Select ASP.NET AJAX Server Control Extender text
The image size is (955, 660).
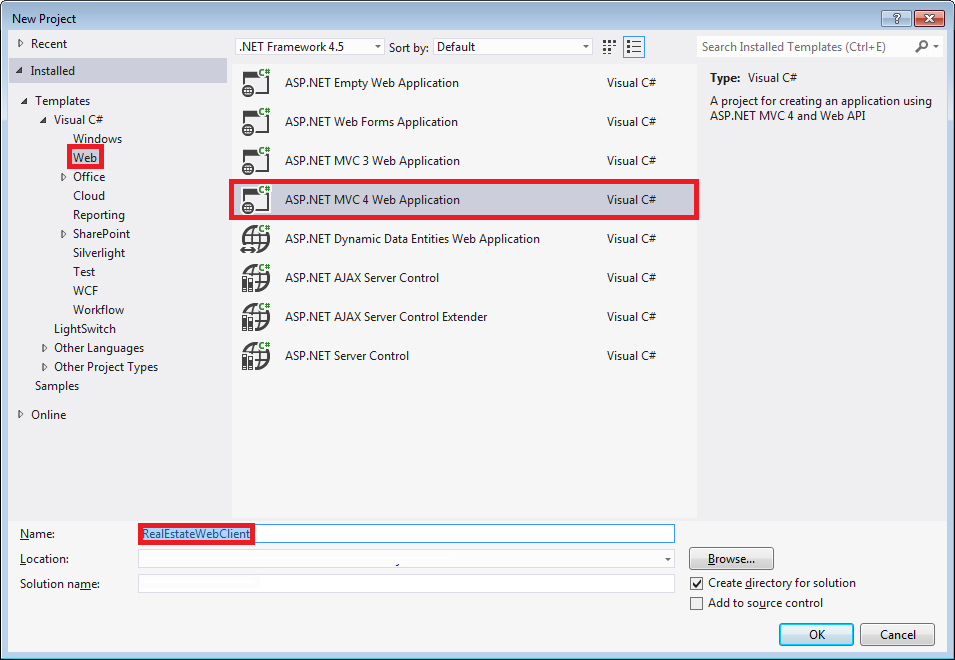tap(386, 317)
